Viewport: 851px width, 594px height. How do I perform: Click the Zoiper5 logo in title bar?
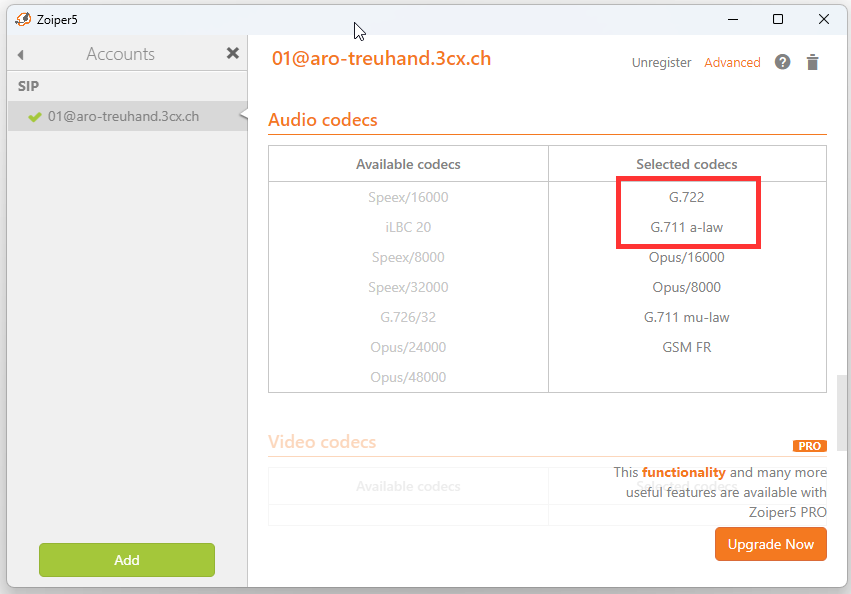click(23, 20)
